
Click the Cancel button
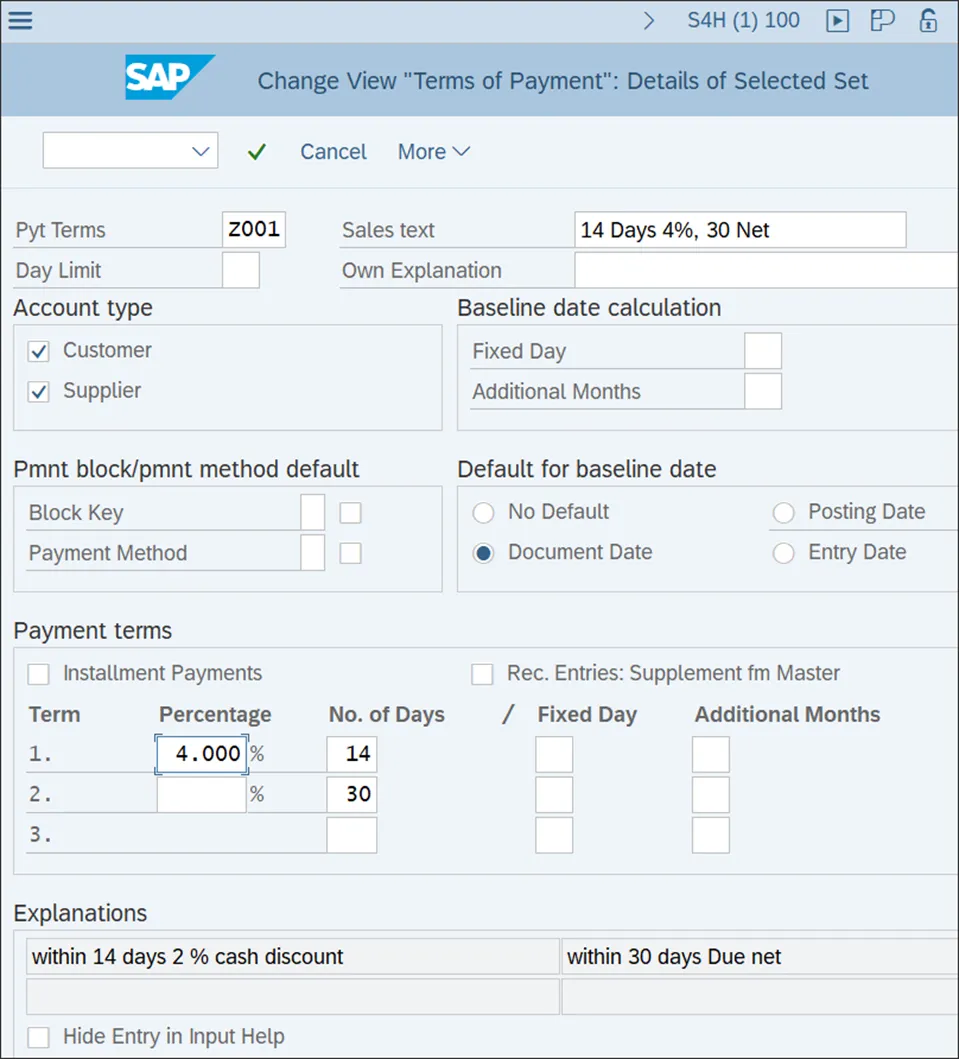tap(333, 152)
